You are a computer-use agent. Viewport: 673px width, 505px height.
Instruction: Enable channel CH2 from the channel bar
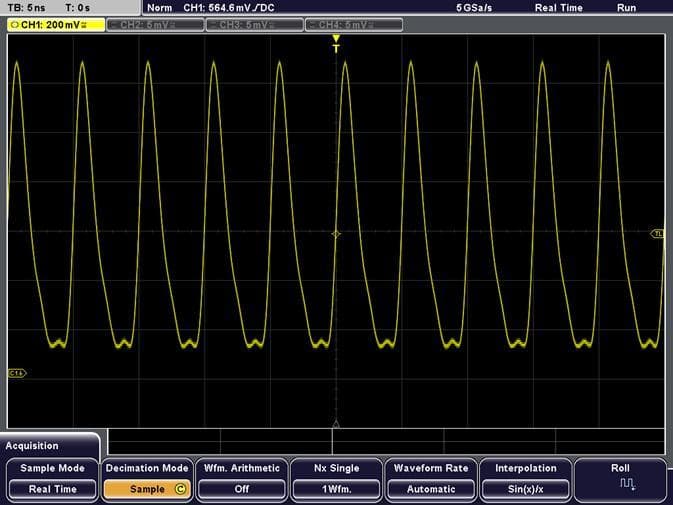(x=153, y=23)
